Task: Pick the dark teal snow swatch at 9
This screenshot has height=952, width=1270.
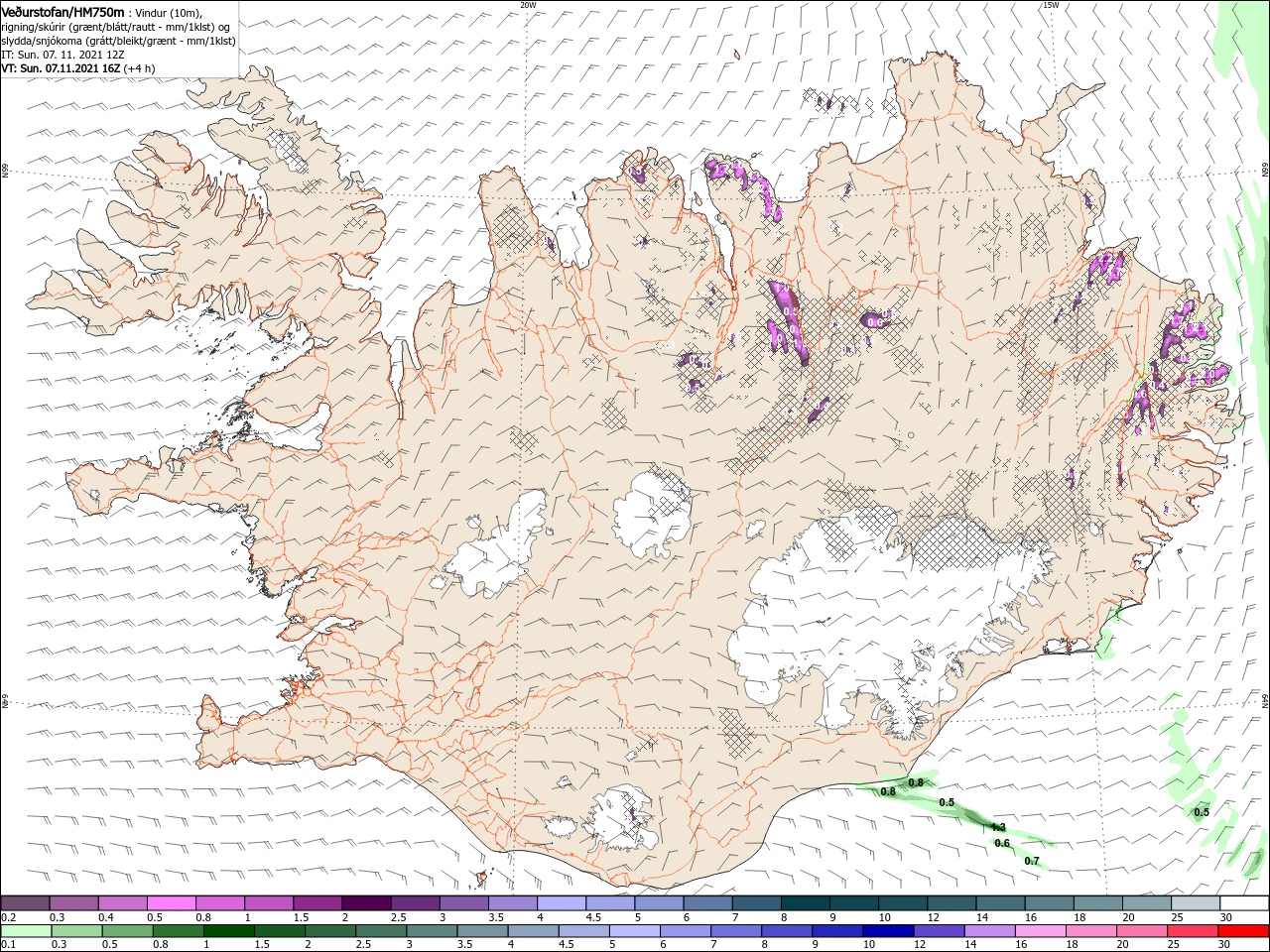Action: coord(854,902)
